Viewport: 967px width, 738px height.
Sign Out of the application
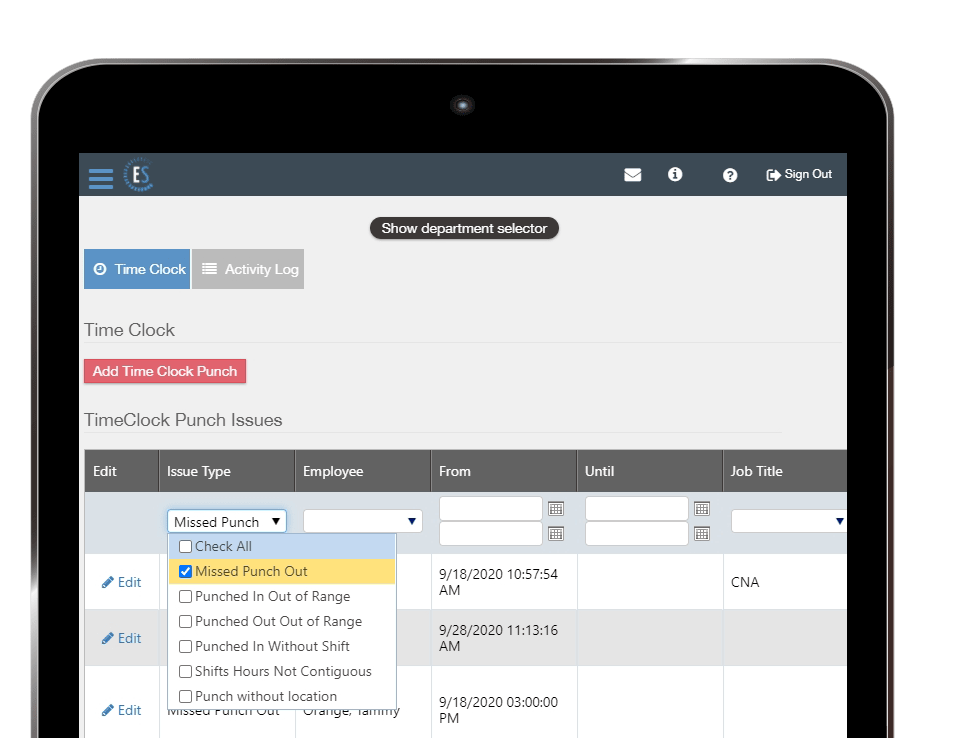[x=799, y=174]
